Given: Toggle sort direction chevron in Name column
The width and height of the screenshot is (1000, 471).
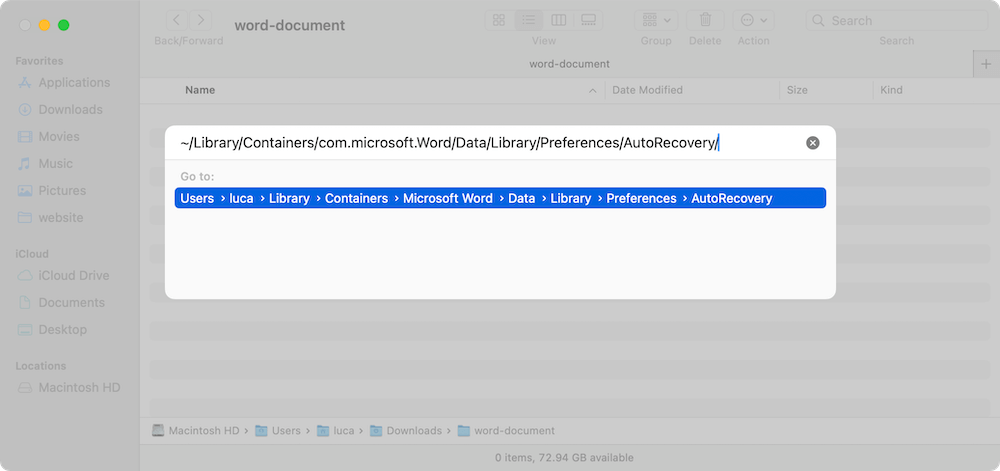Looking at the screenshot, I should point(592,91).
